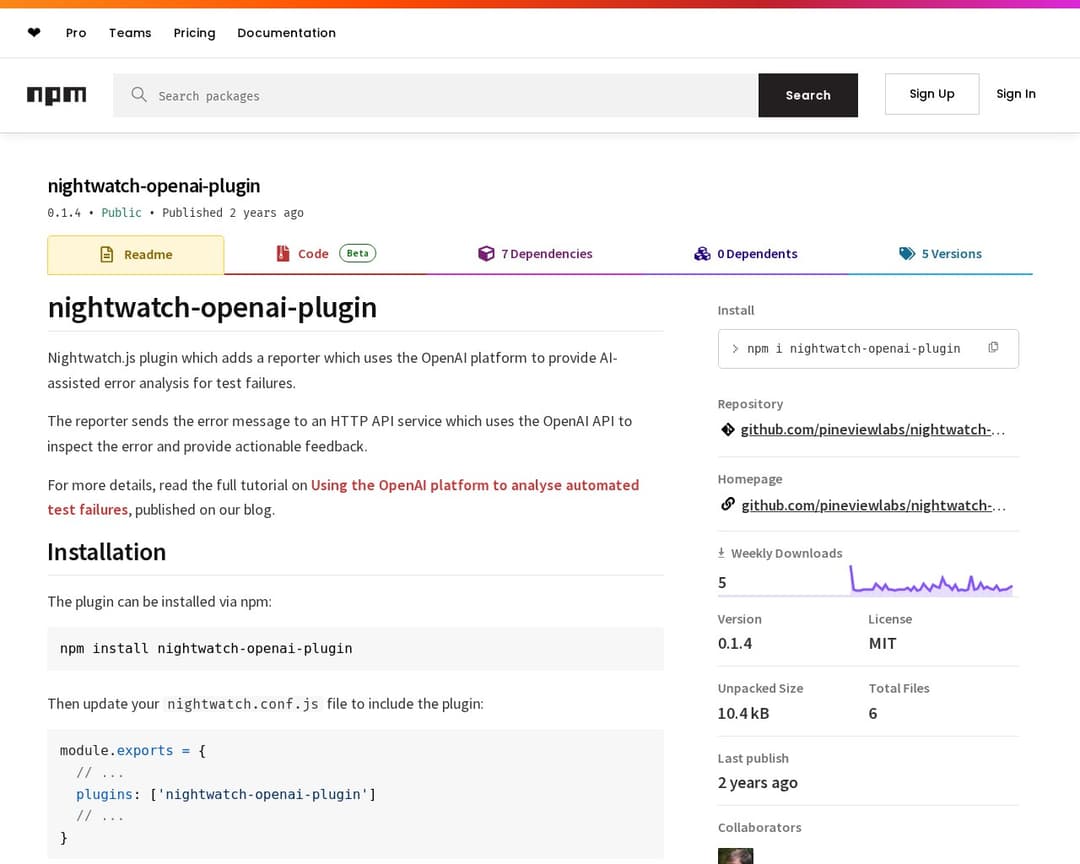
Task: Open the npm logo home link
Action: coord(56,95)
